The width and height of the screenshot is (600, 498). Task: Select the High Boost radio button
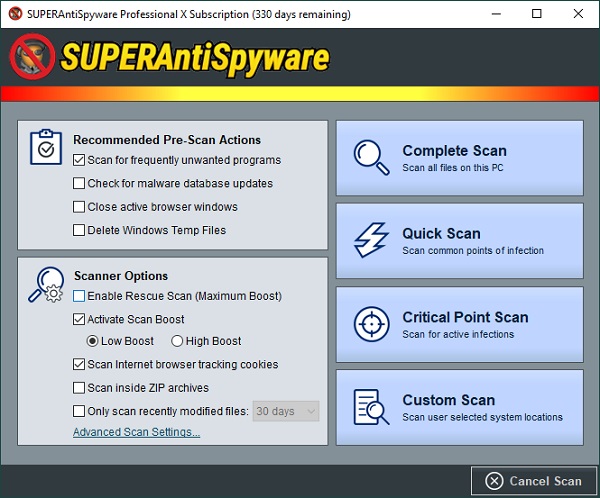[177, 341]
